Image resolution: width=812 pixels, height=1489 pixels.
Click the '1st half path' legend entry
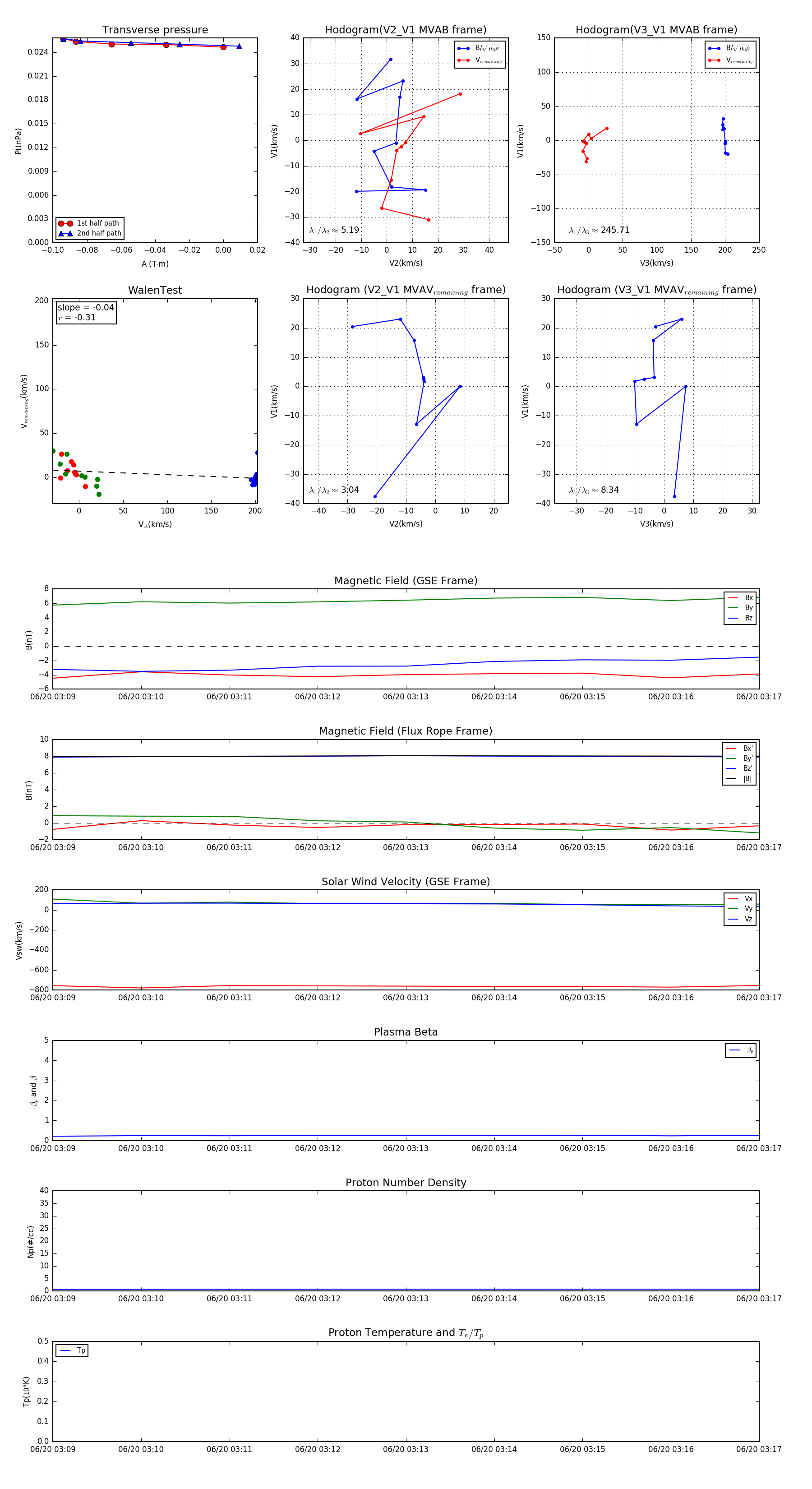90,223
